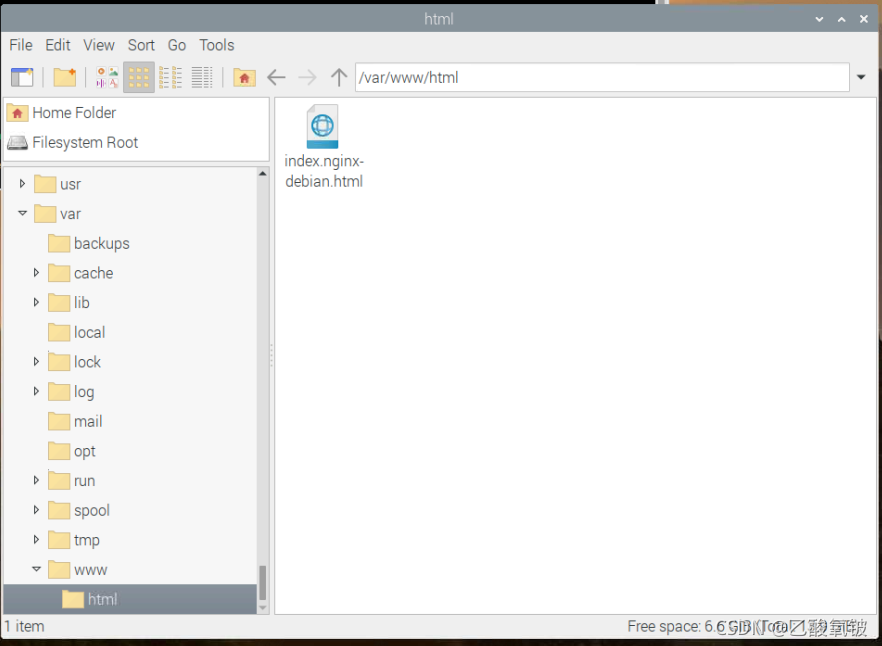Close the html file manager window

click(864, 19)
